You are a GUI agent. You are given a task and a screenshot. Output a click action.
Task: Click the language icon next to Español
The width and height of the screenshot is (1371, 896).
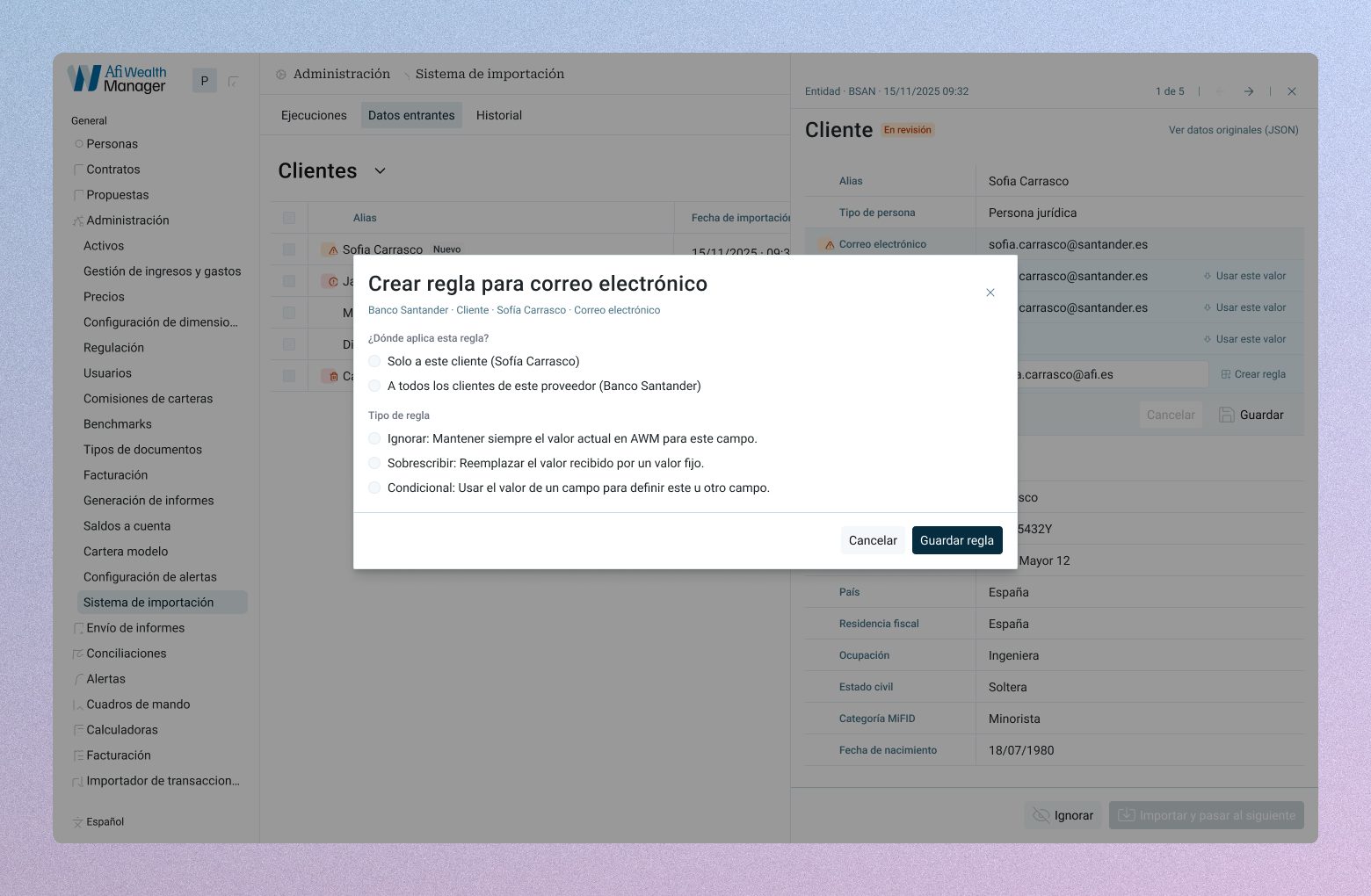point(77,822)
